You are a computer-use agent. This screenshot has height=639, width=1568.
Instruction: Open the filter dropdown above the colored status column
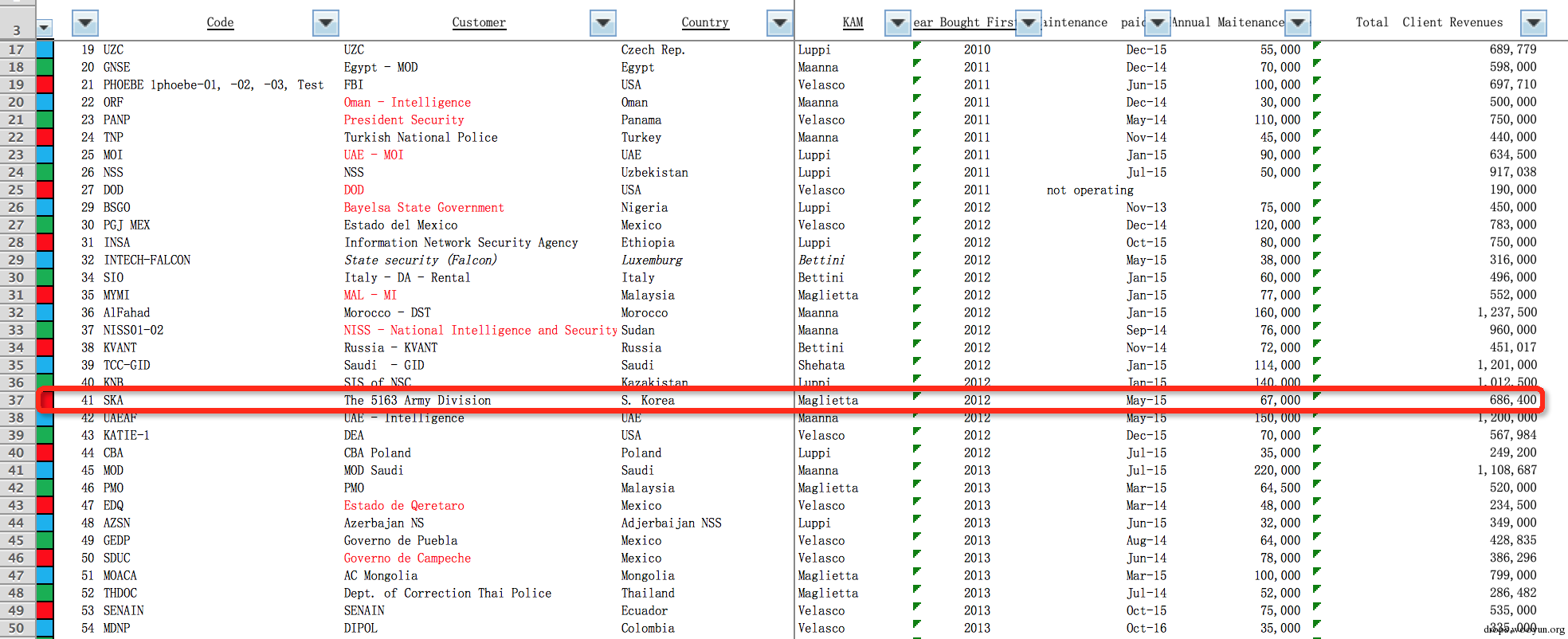(45, 29)
